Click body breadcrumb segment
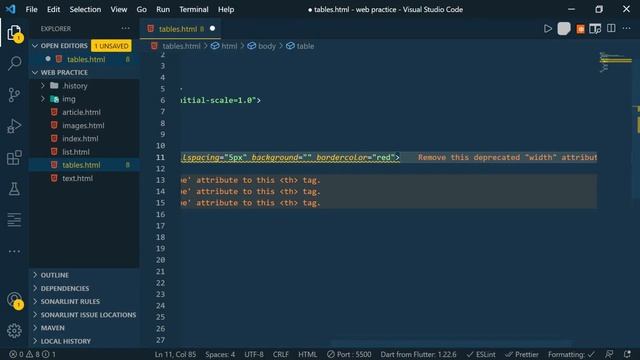The height and width of the screenshot is (360, 640). point(262,46)
